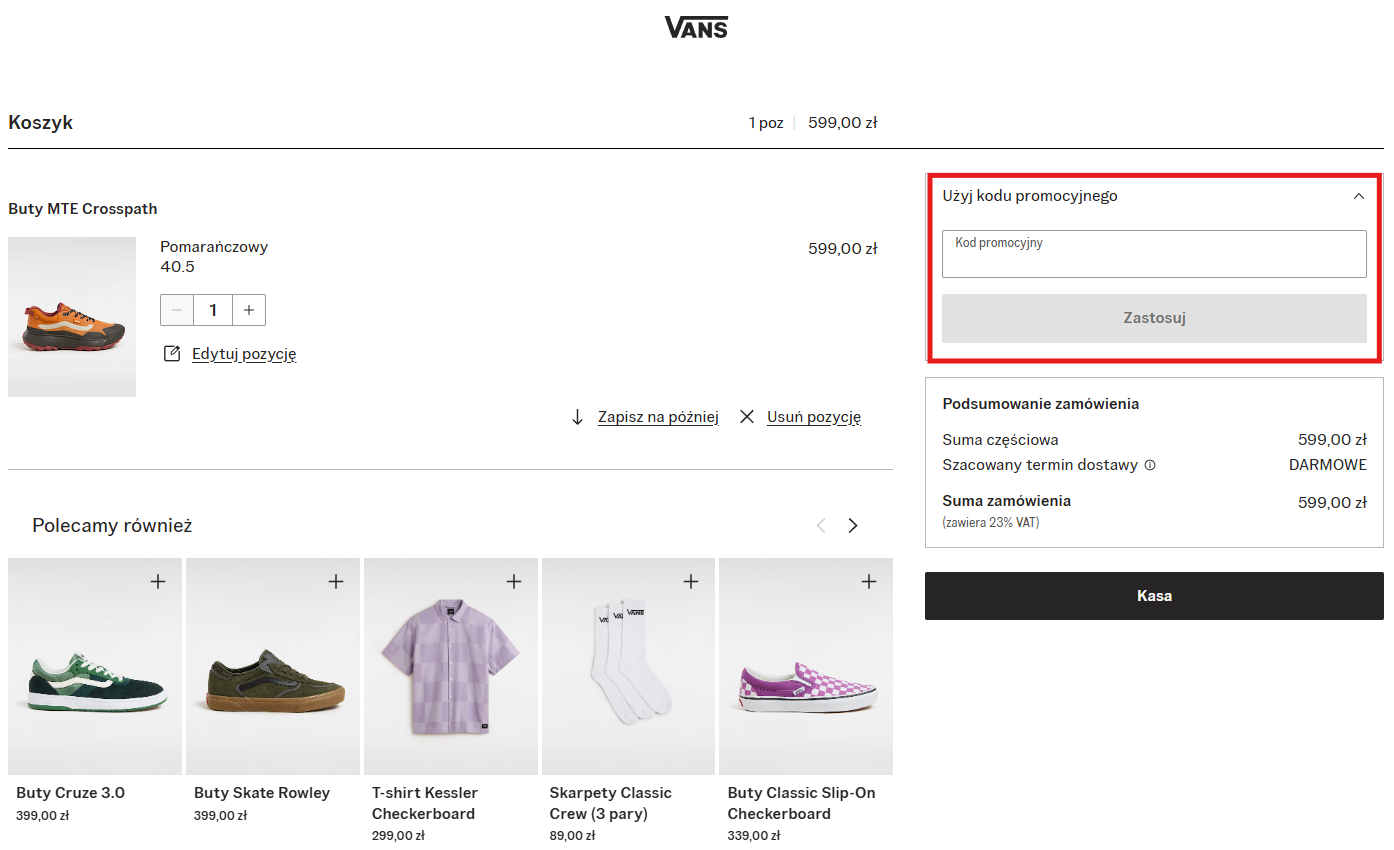The height and width of the screenshot is (850, 1394).
Task: Show previous recommended products
Action: 821,526
